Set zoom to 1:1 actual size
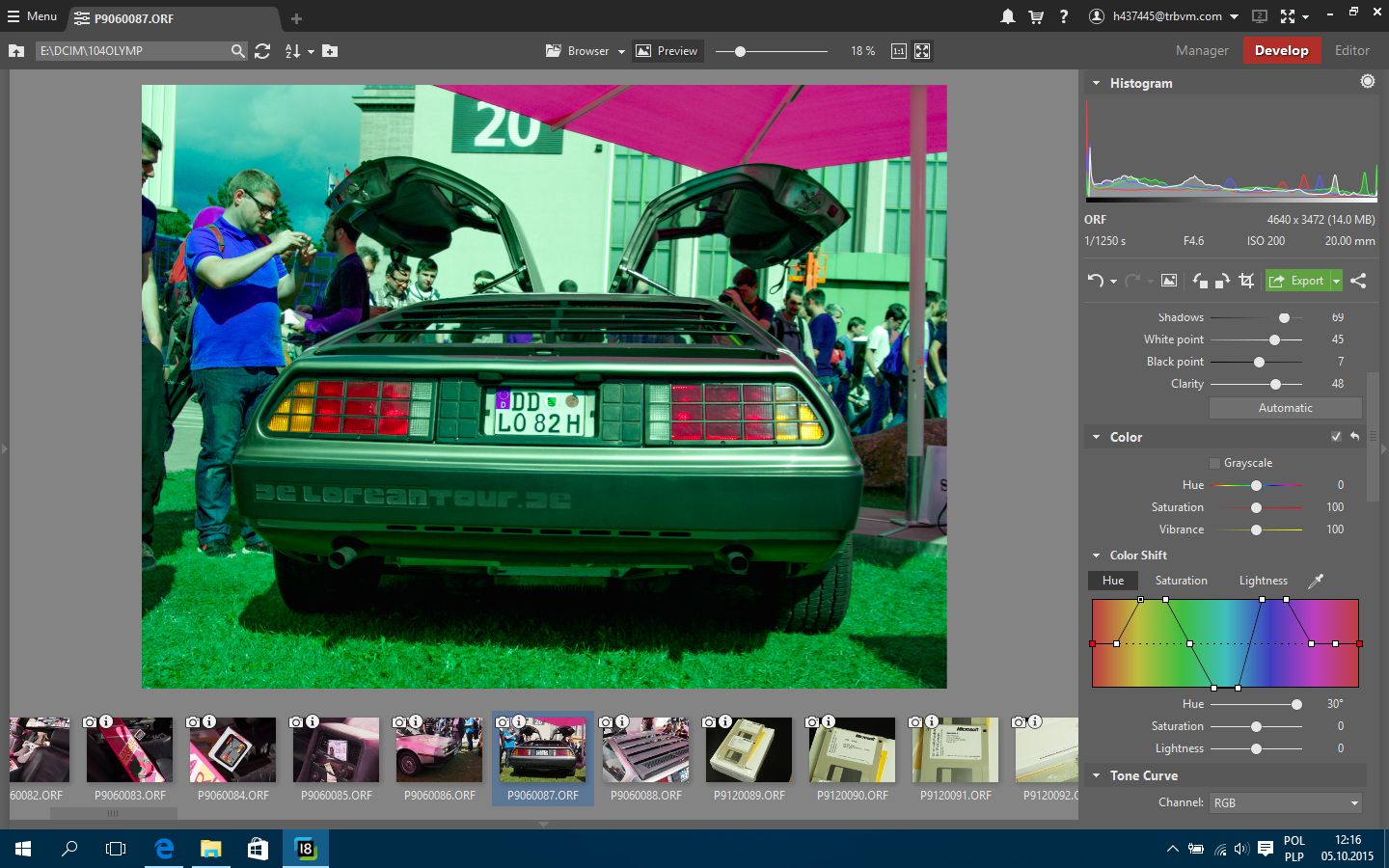Image resolution: width=1389 pixels, height=868 pixels. 898,51
